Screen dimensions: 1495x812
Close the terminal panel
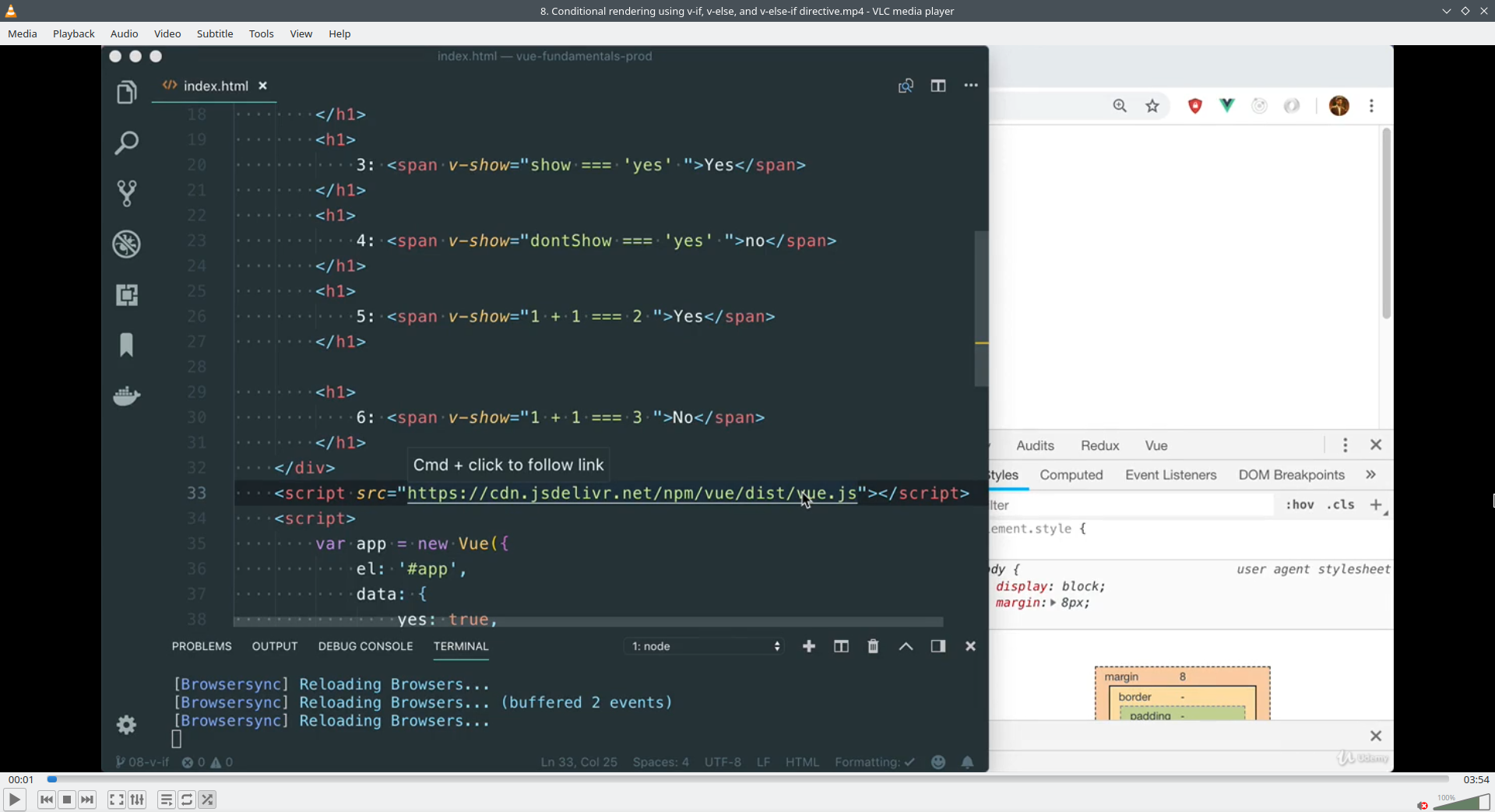click(970, 646)
